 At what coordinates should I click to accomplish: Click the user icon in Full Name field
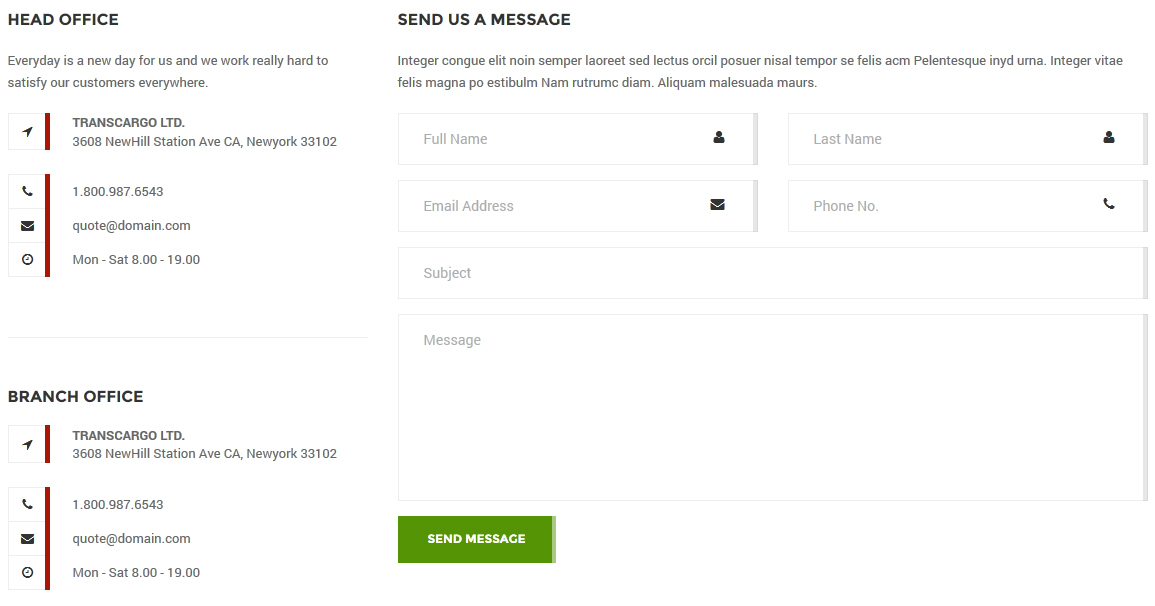(x=718, y=138)
